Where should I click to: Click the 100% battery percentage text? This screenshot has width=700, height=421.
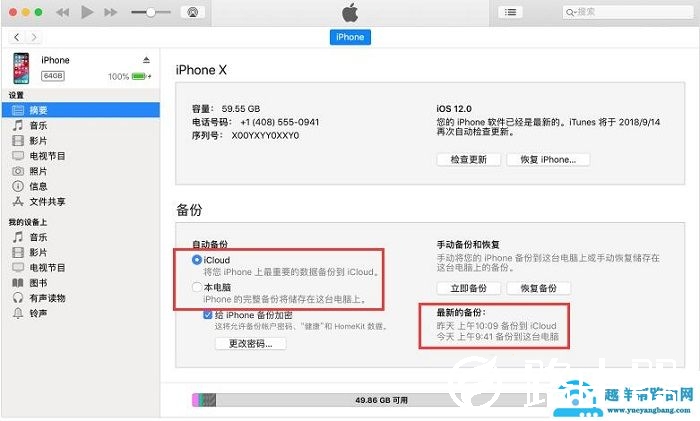click(118, 76)
